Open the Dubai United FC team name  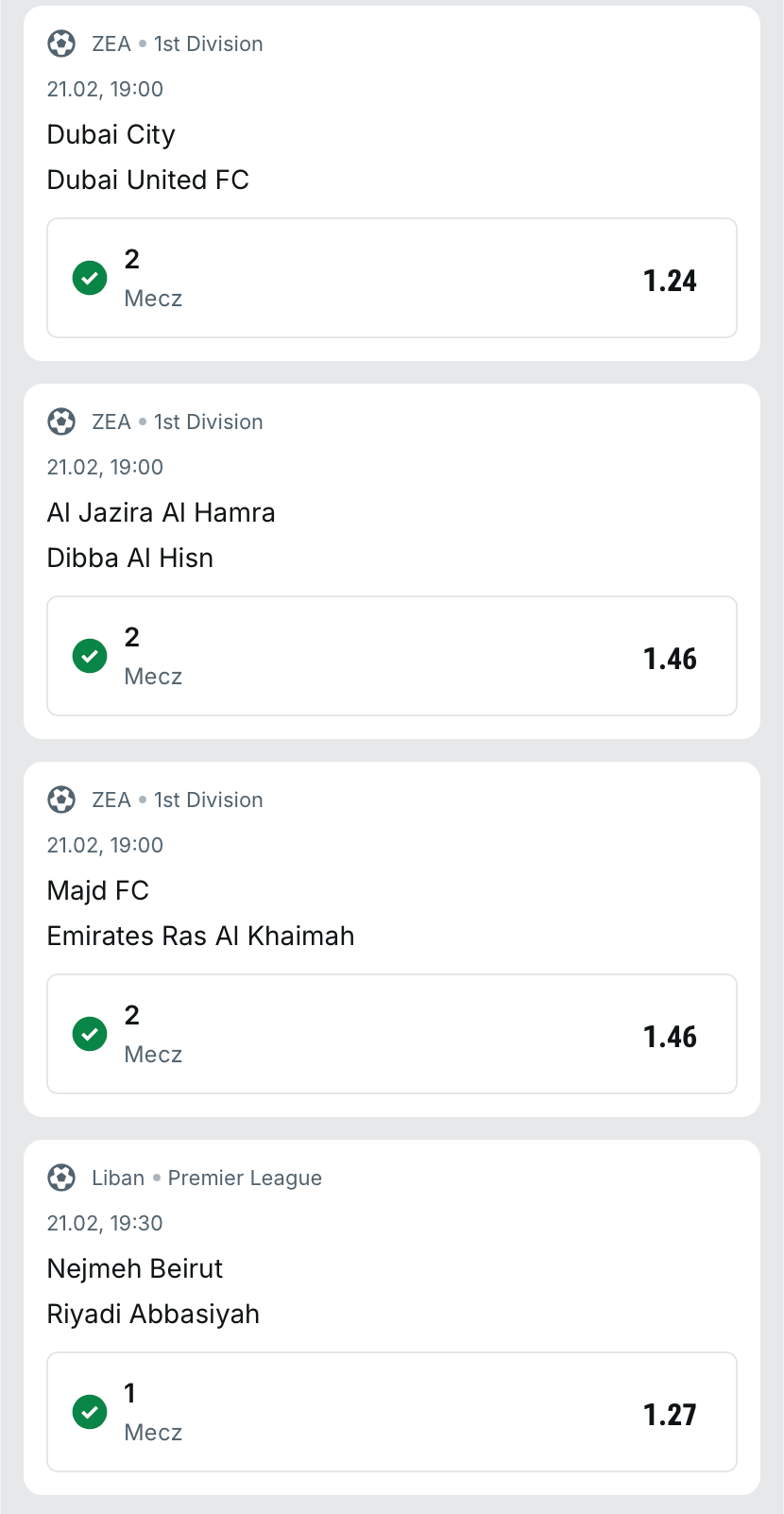(148, 180)
